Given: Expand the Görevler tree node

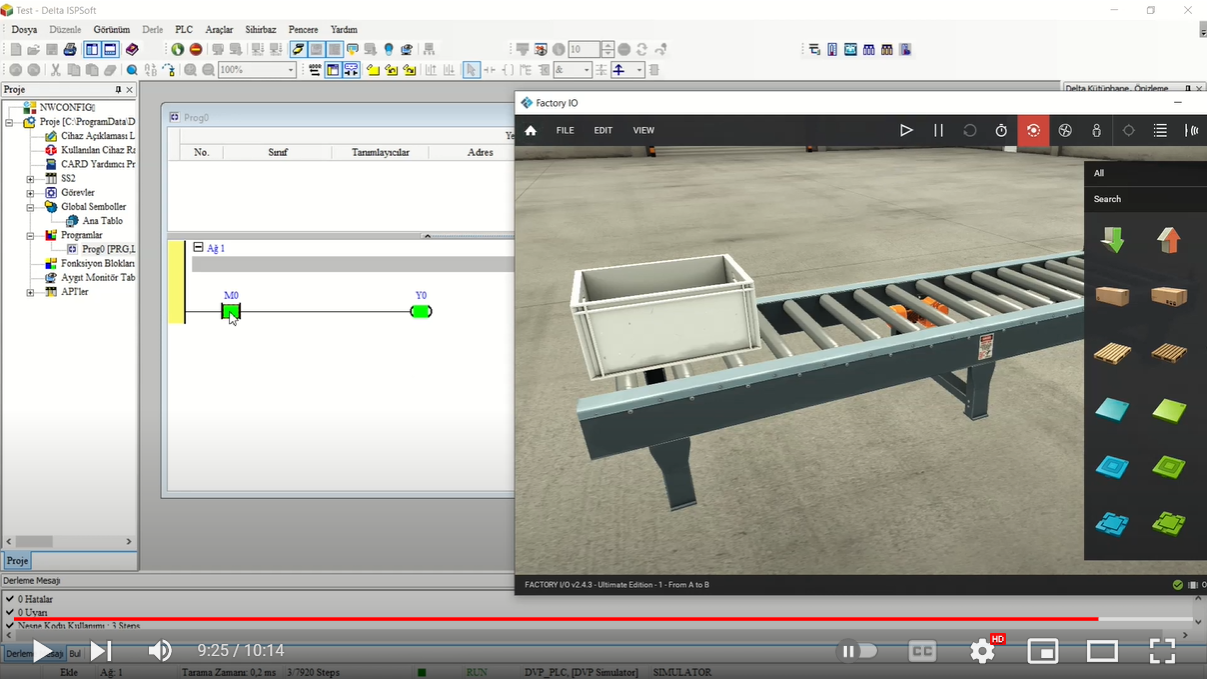Looking at the screenshot, I should click(x=30, y=193).
